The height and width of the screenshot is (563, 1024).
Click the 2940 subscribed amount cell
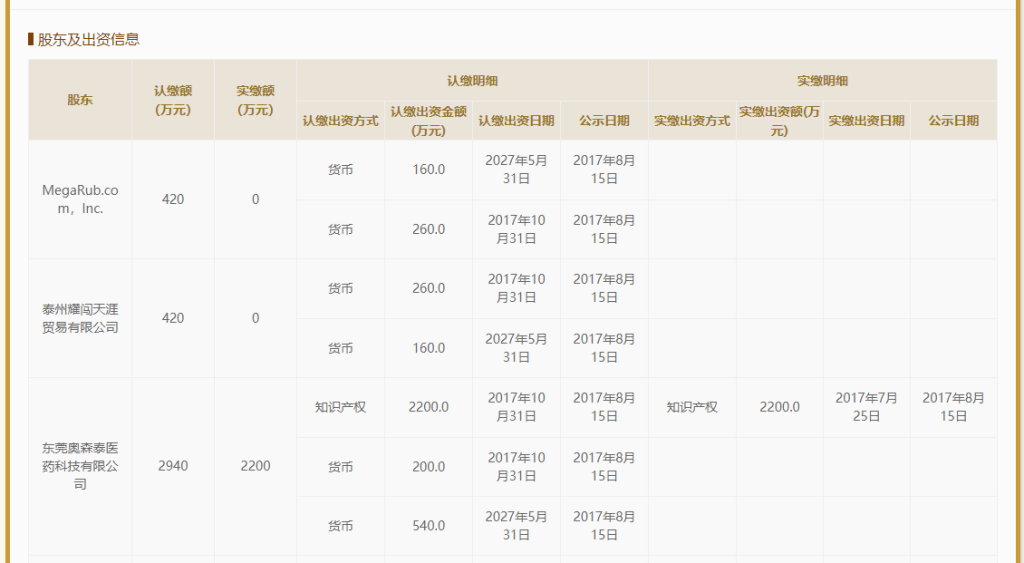[x=173, y=466]
